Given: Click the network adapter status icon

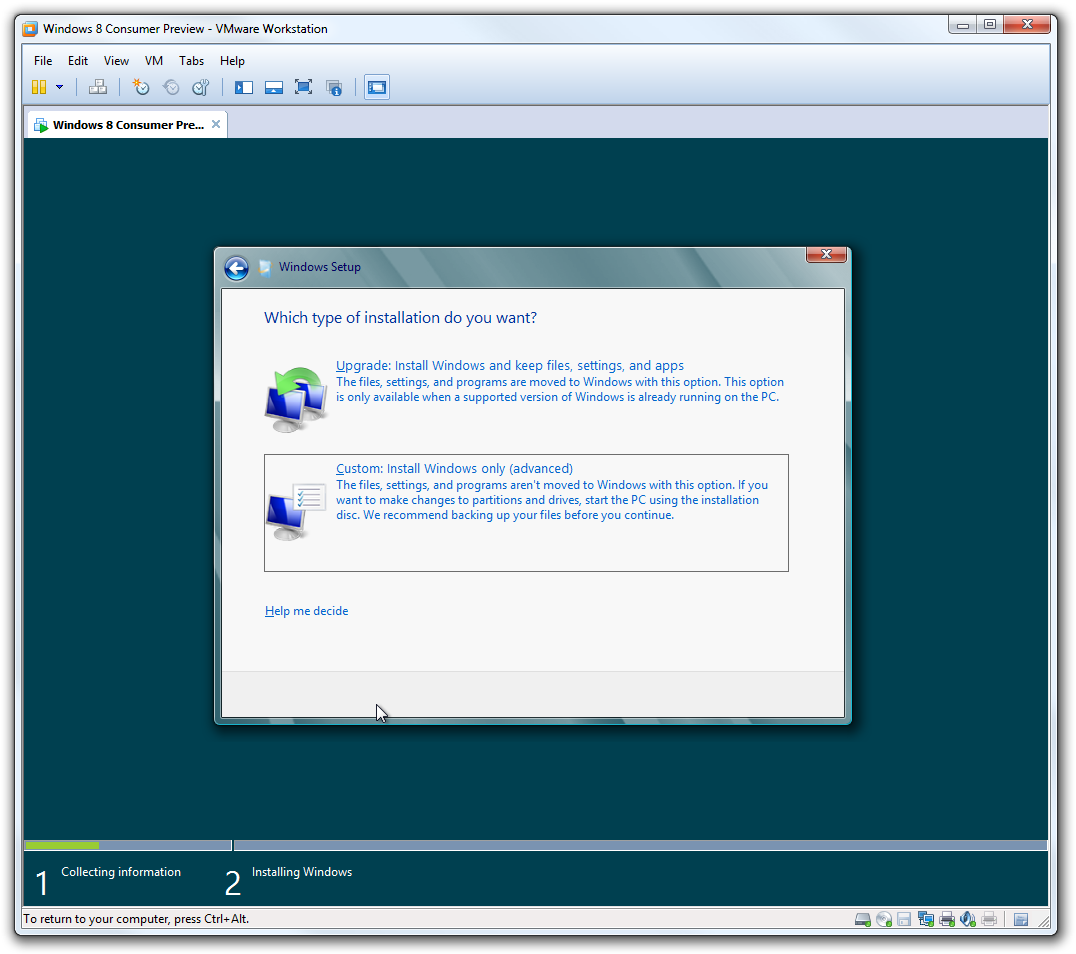Looking at the screenshot, I should pyautogui.click(x=926, y=919).
